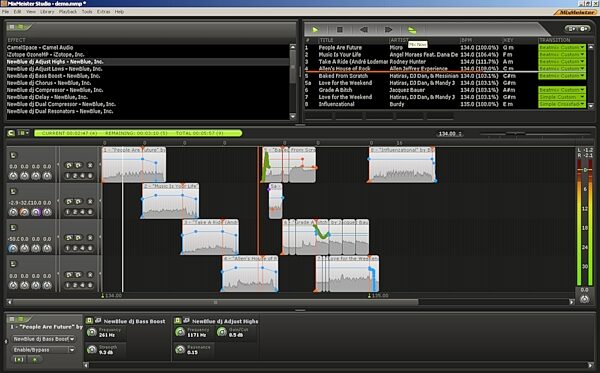
Task: Click the X button on timeline track 2
Action: [90, 202]
